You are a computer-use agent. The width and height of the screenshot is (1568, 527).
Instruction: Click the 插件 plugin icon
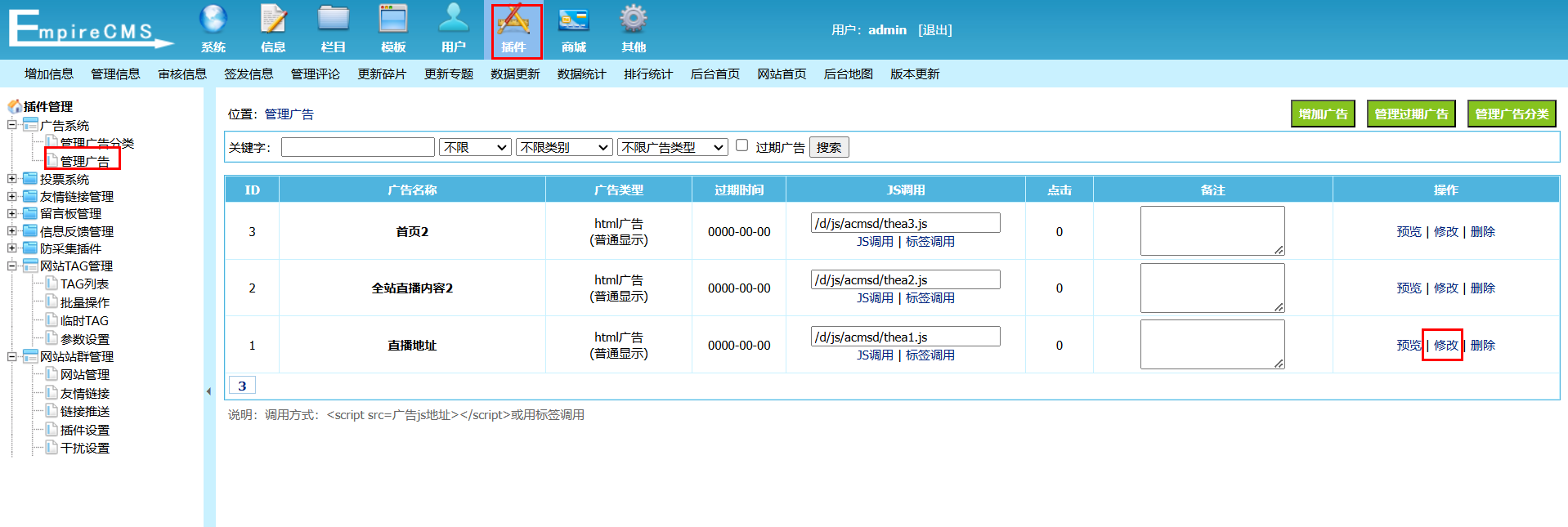tap(514, 21)
